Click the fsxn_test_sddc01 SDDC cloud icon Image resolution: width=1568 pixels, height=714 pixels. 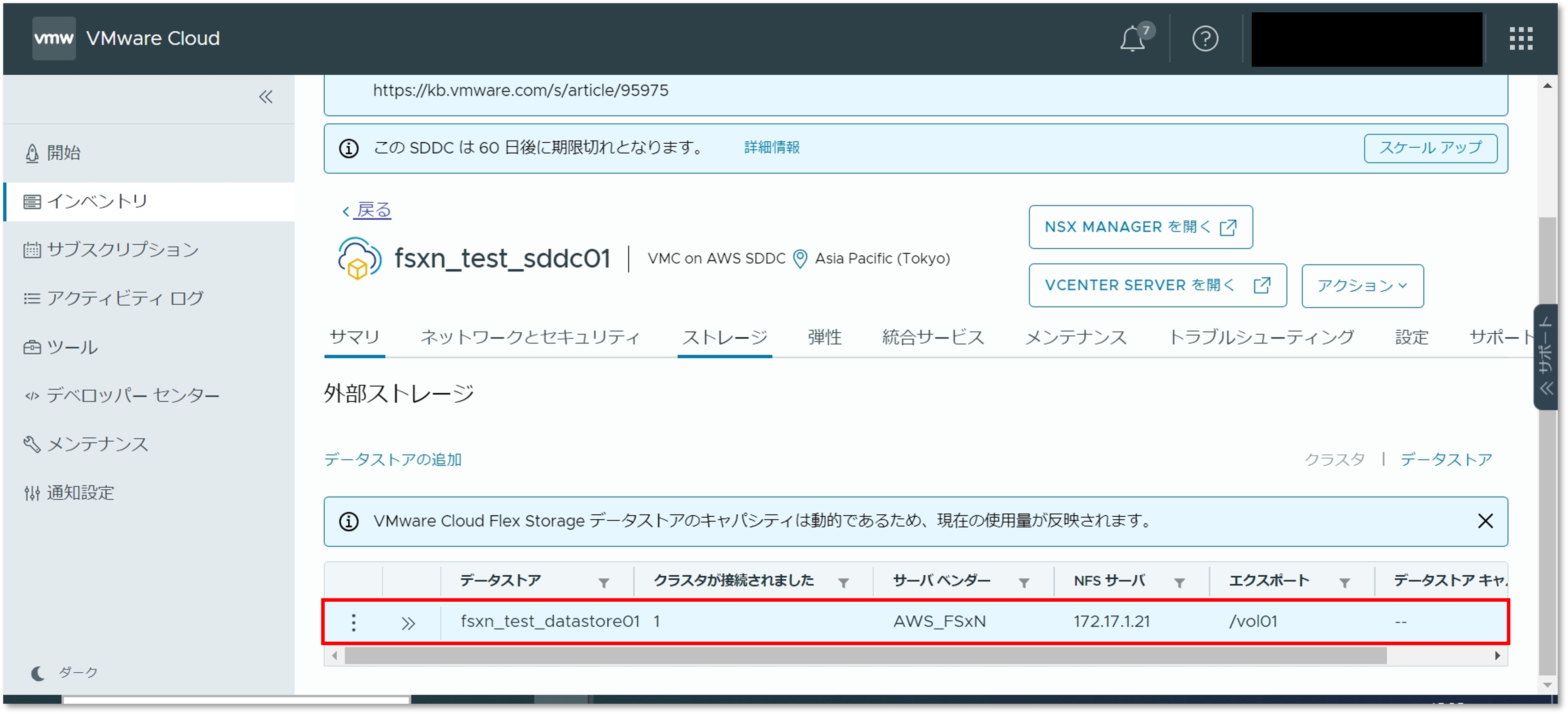(360, 258)
